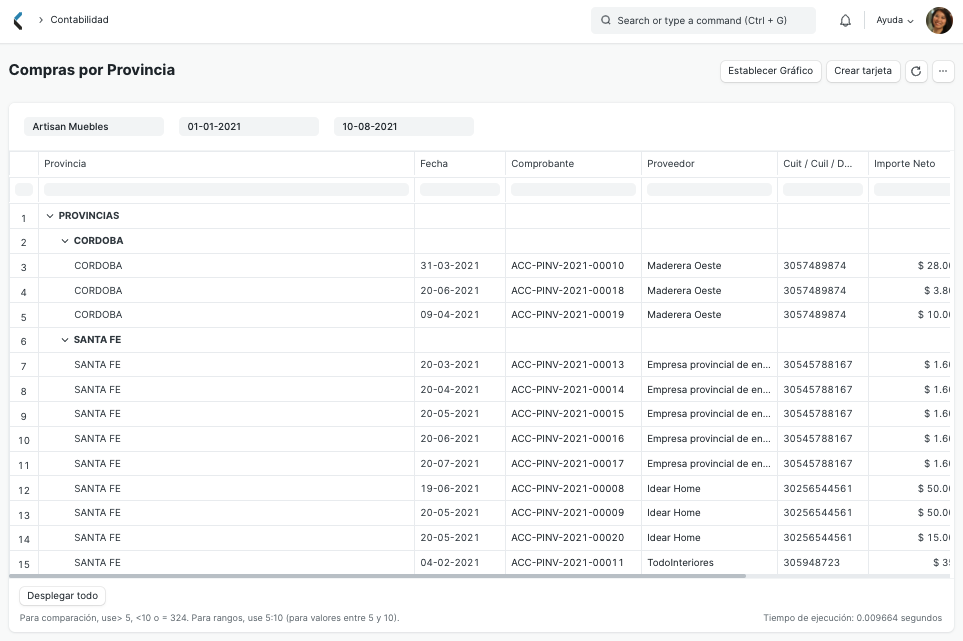Viewport: 963px width, 641px height.
Task: Open the Ayuda dropdown
Action: (x=894, y=20)
